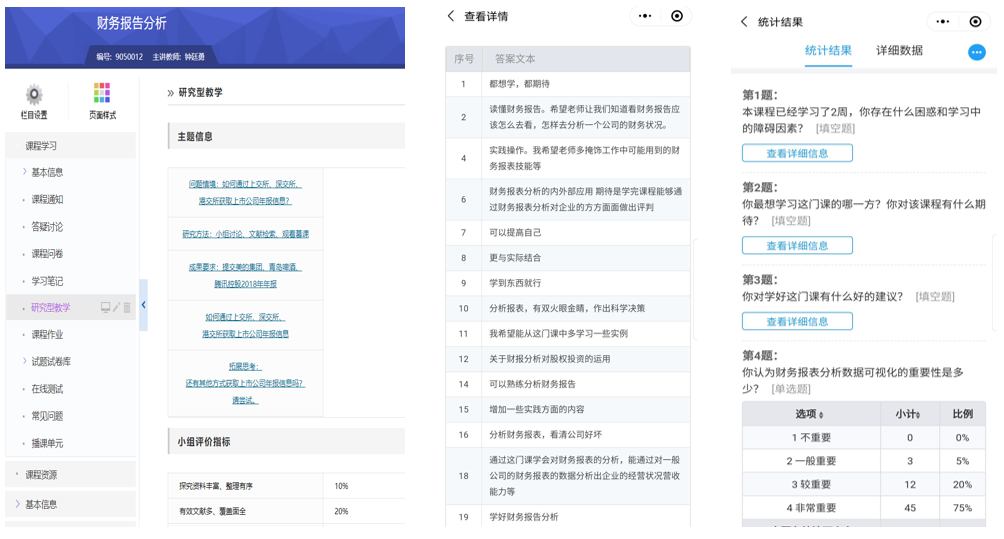Image resolution: width=1004 pixels, height=539 pixels.
Task: Click the trash delete icon beside 研究型教学
Action: (x=127, y=308)
